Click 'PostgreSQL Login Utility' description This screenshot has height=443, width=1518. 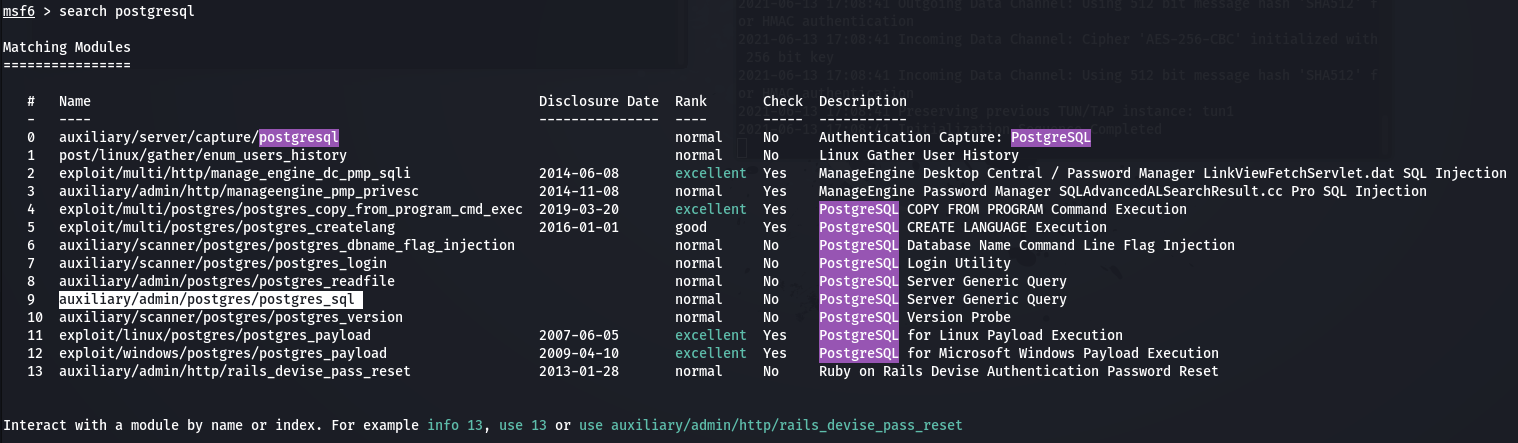click(x=915, y=263)
